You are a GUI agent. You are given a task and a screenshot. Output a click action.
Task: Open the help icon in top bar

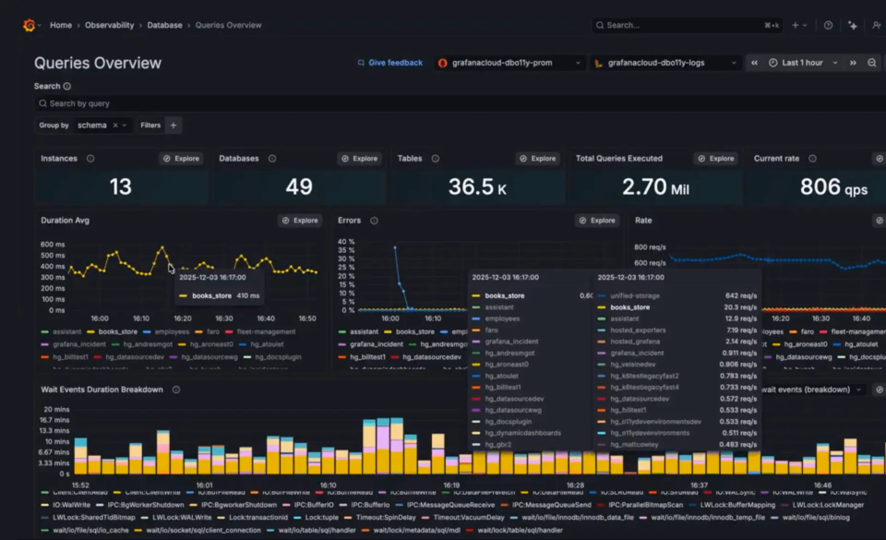(828, 25)
